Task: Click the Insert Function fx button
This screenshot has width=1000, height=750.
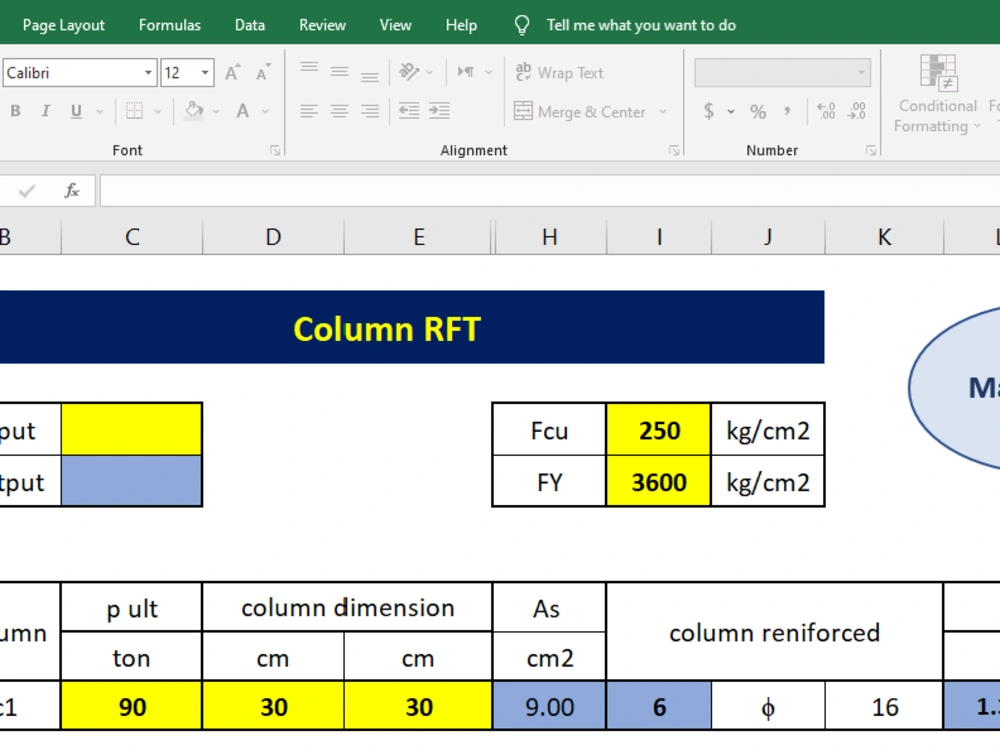Action: (x=72, y=191)
